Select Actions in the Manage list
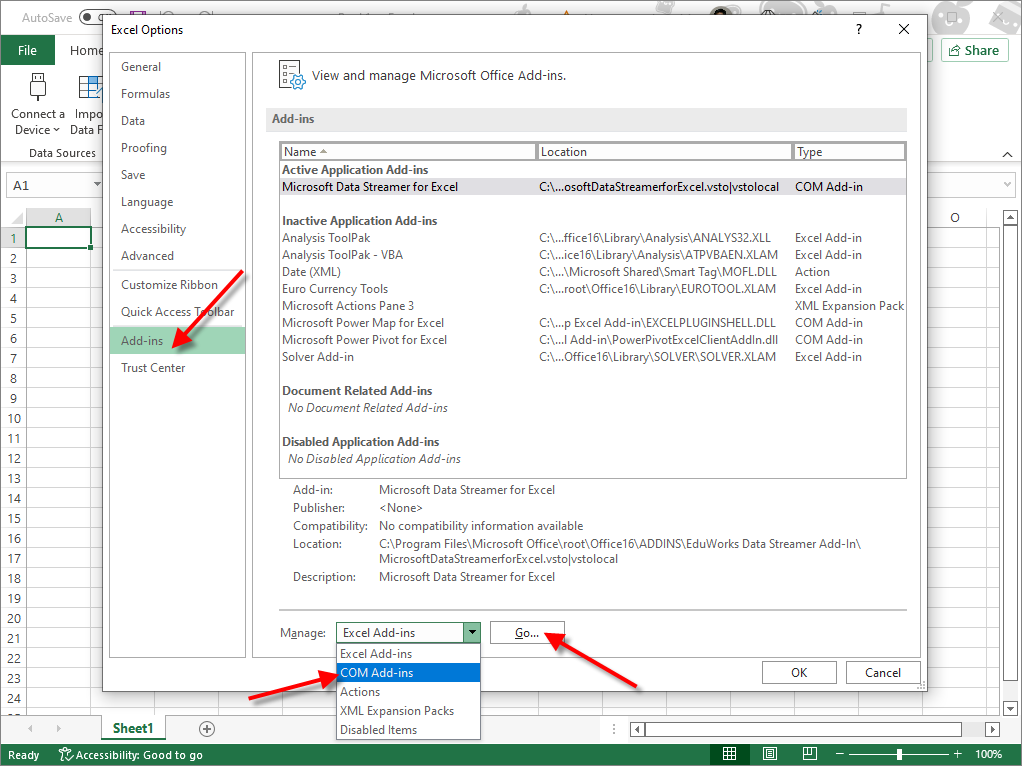The image size is (1022, 766). point(408,692)
